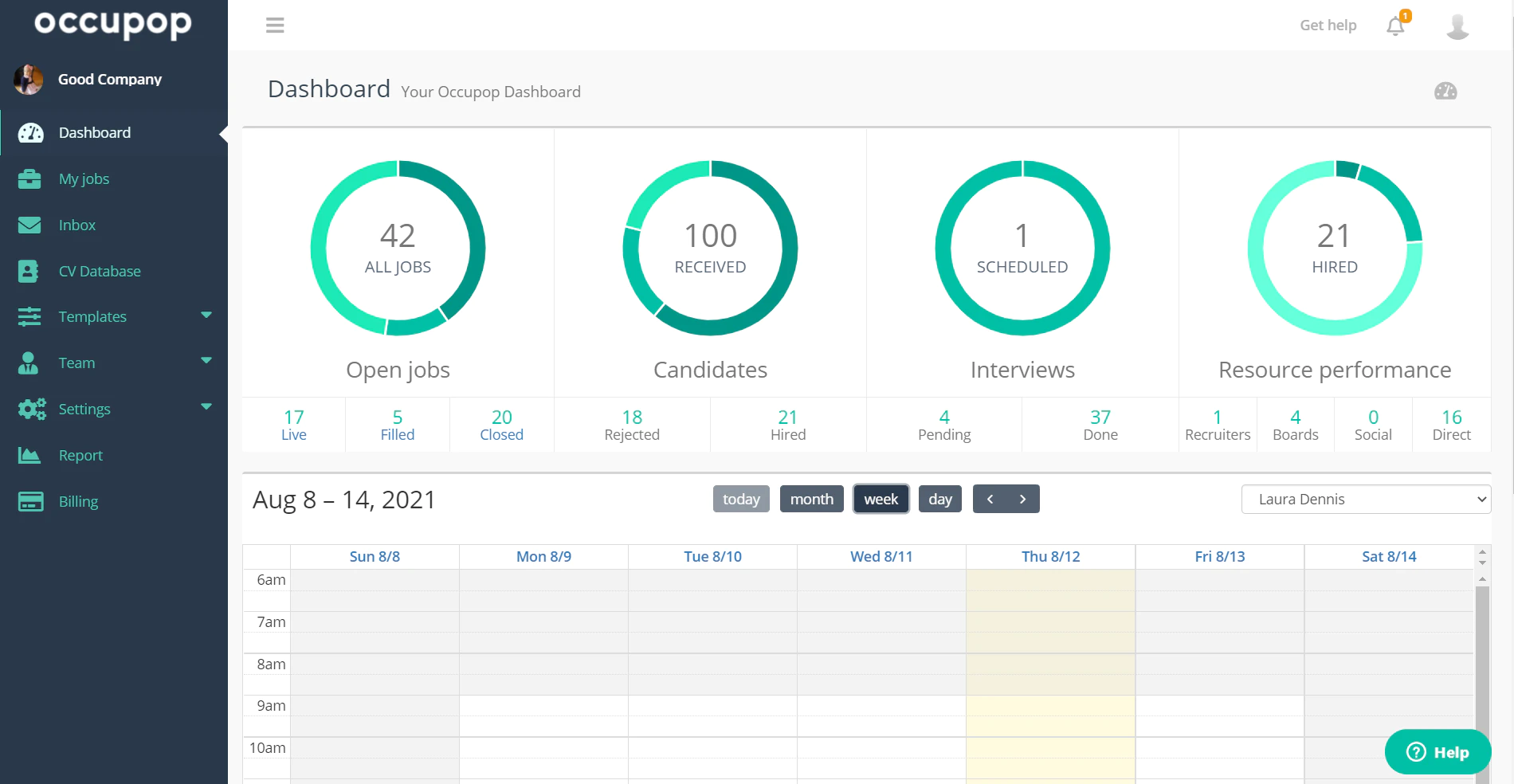Open the Billing card icon
The height and width of the screenshot is (784, 1514).
point(30,501)
